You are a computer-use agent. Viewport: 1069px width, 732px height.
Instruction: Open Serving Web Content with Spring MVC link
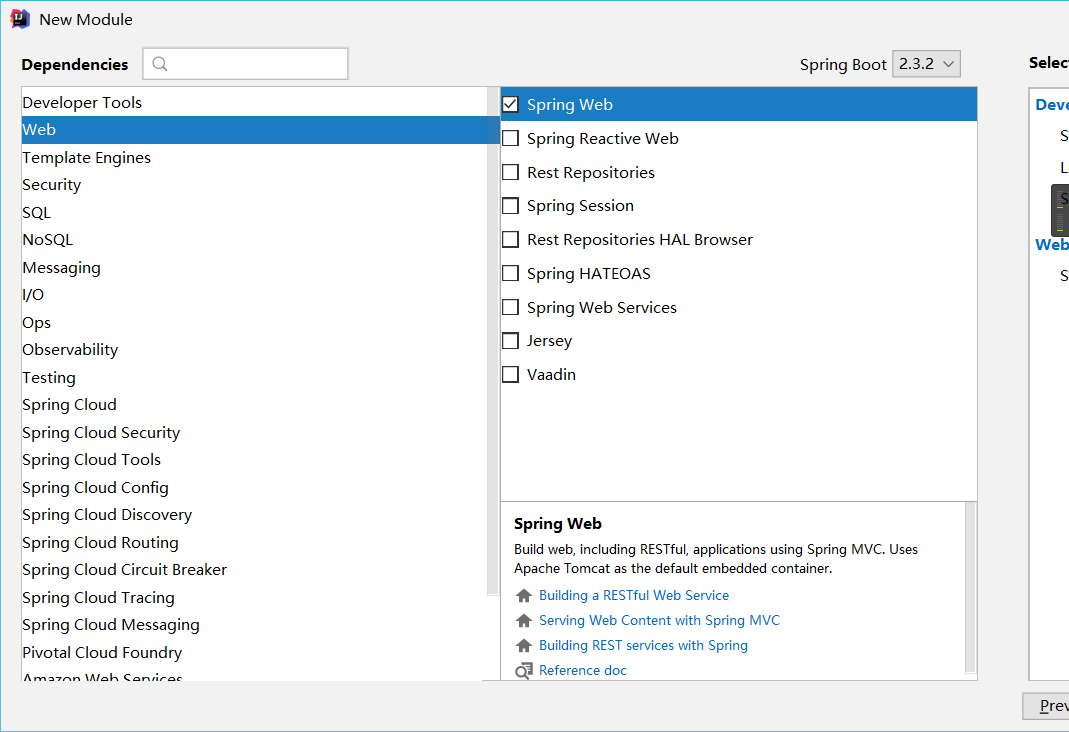(x=659, y=621)
